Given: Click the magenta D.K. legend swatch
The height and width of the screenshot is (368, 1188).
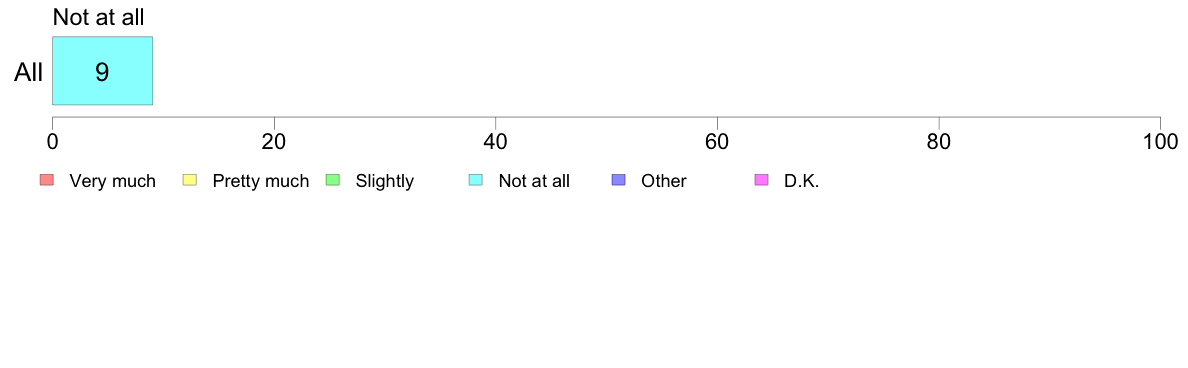Looking at the screenshot, I should coord(761,180).
